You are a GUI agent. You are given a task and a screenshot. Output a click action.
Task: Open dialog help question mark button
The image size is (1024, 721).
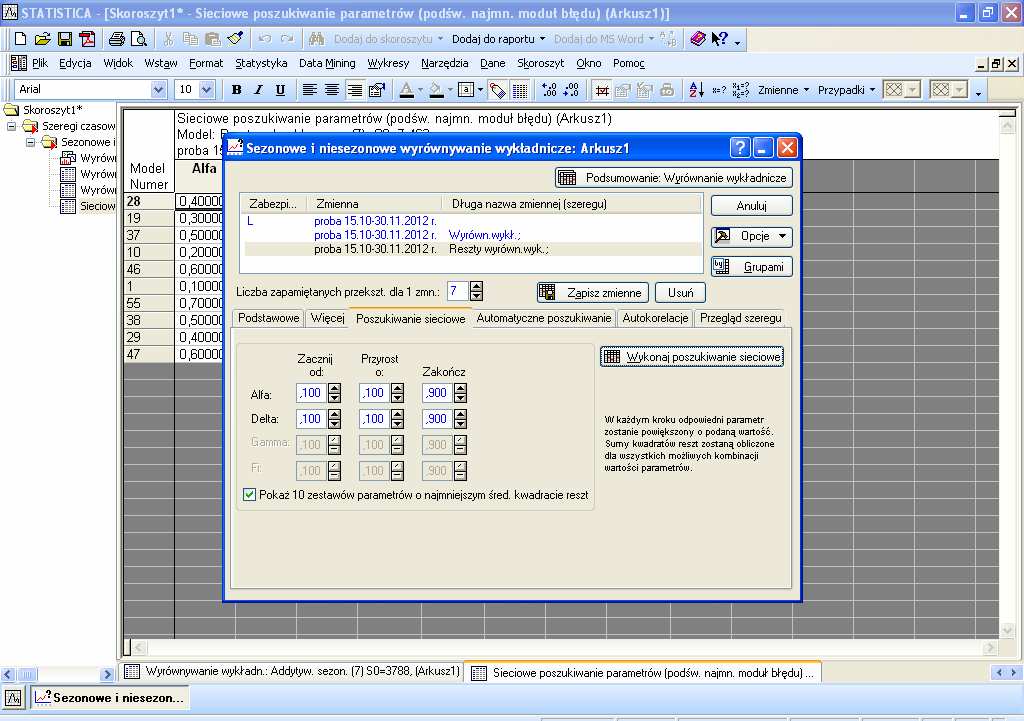click(739, 148)
